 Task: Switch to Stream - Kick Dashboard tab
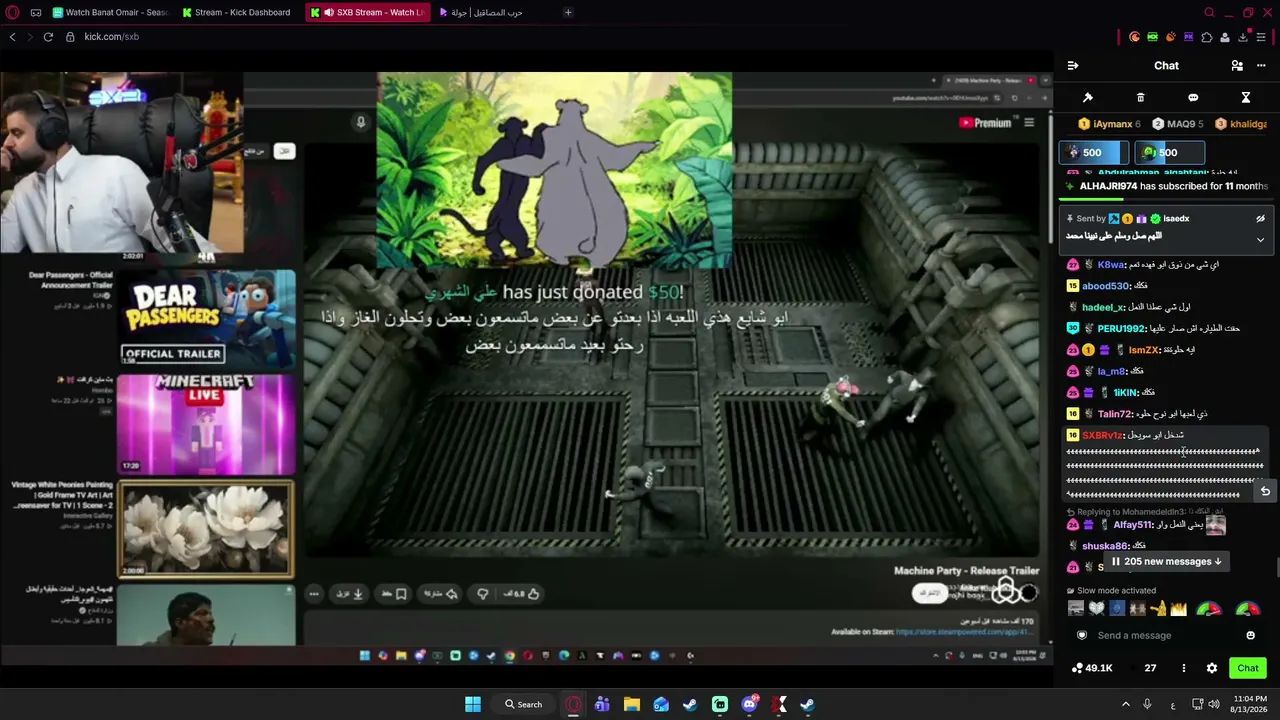238,13
